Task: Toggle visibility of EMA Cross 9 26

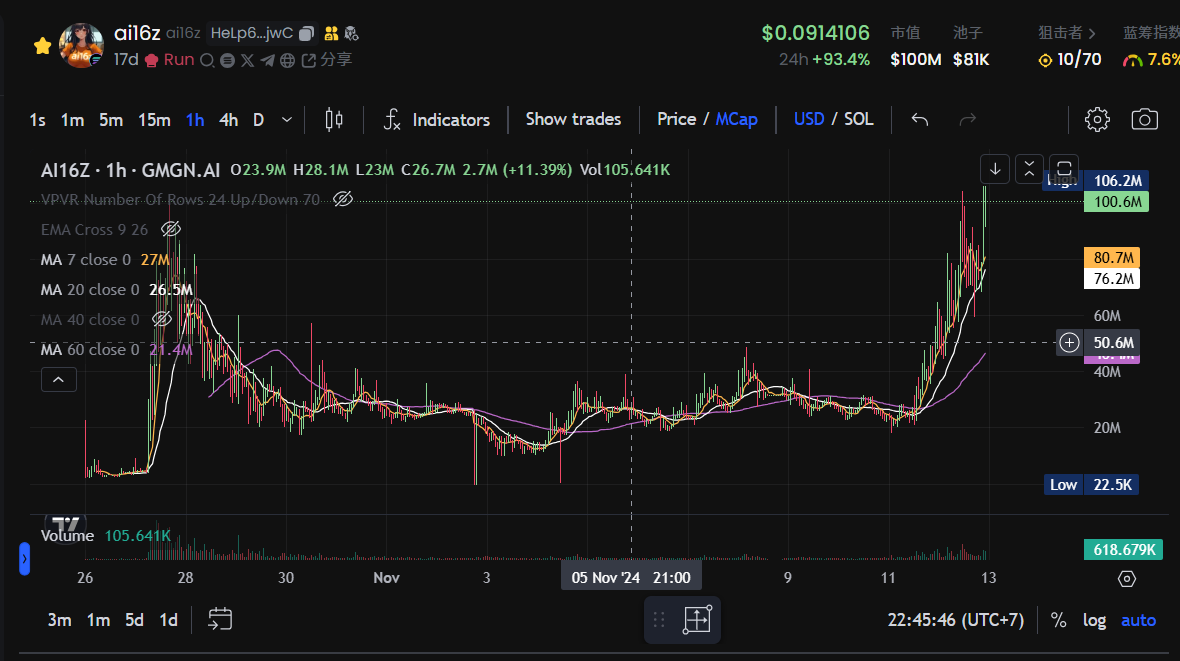Action: (170, 228)
